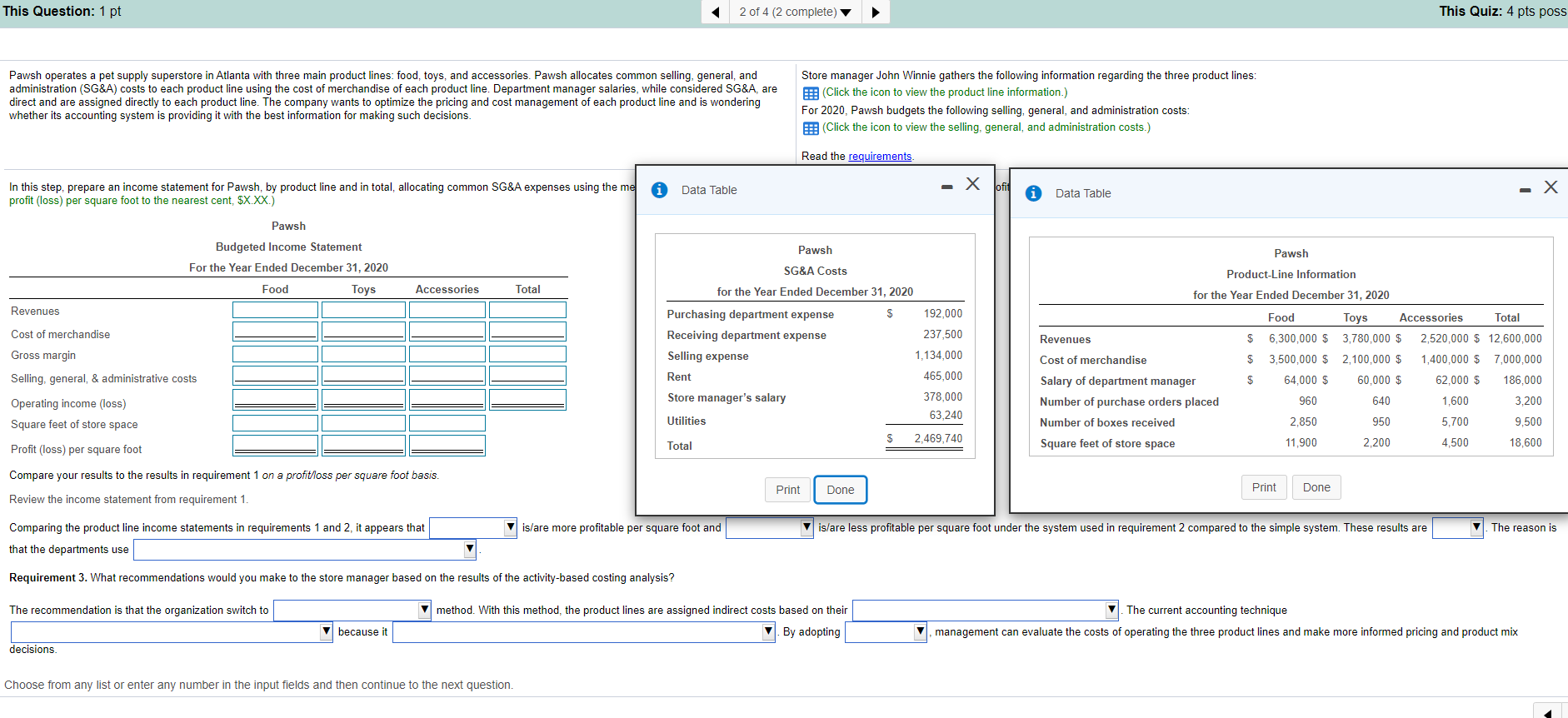Go to the previous question arrow

pos(715,12)
